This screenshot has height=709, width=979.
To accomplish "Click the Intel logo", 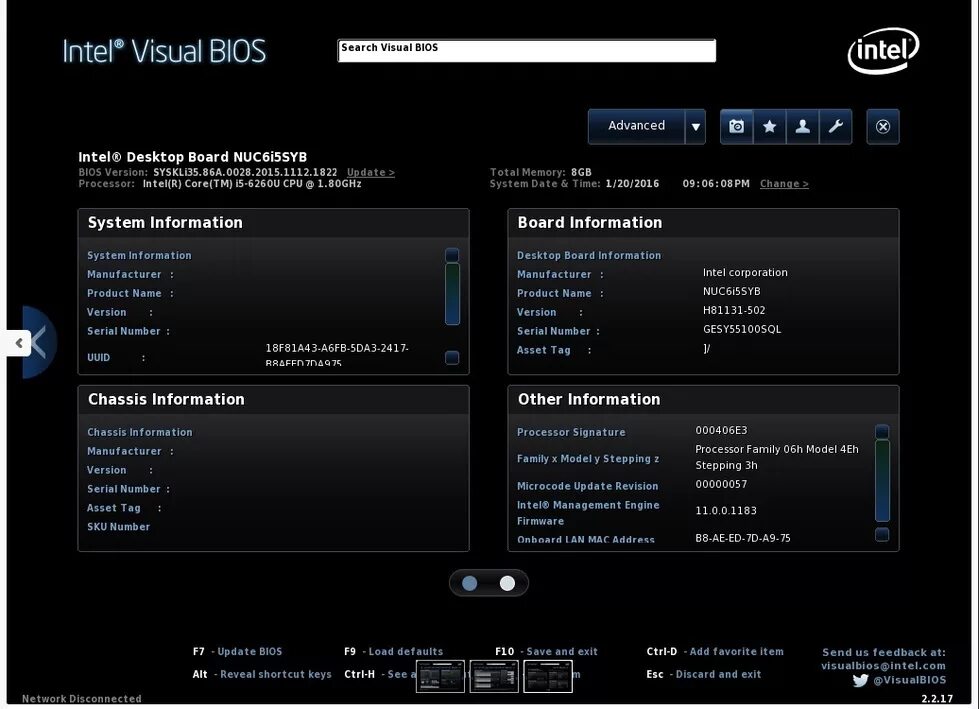I will (883, 50).
